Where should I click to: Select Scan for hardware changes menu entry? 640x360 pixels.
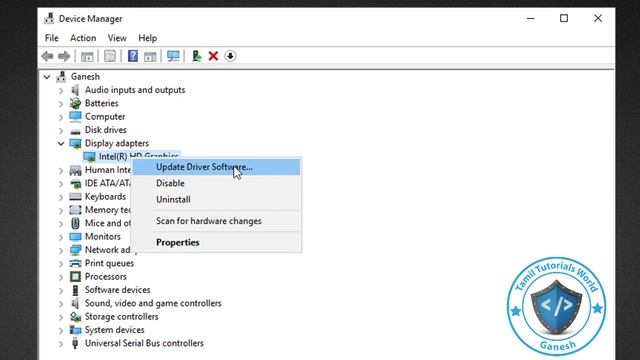point(216,221)
